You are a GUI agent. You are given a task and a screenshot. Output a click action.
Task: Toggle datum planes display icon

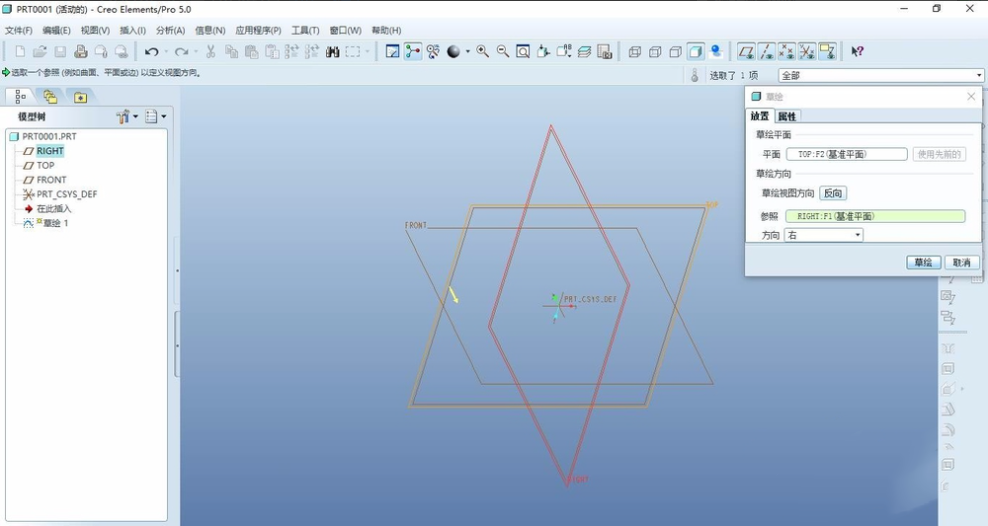click(x=746, y=52)
